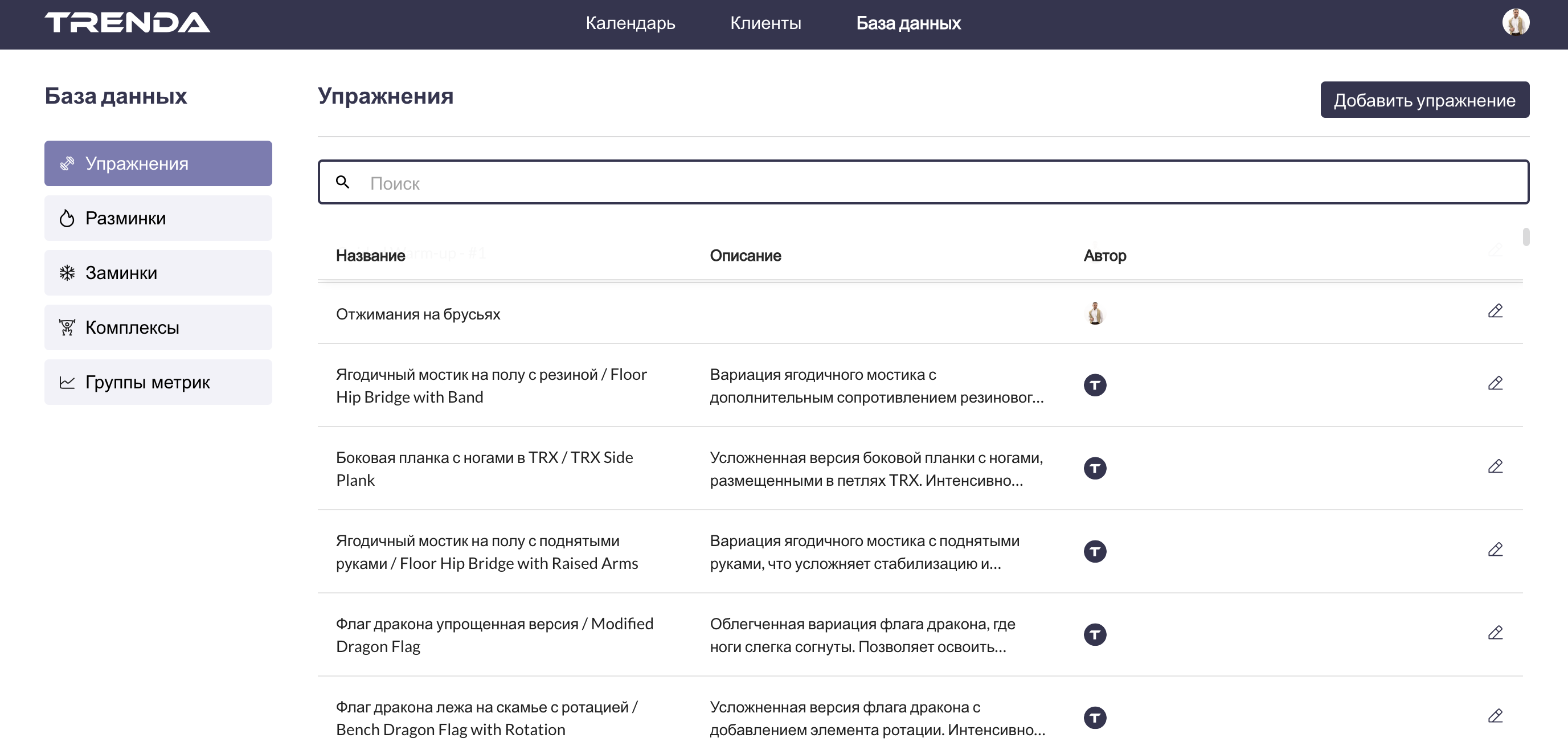
Task: Click the exercise list scrollbar thumb
Action: [1526, 237]
